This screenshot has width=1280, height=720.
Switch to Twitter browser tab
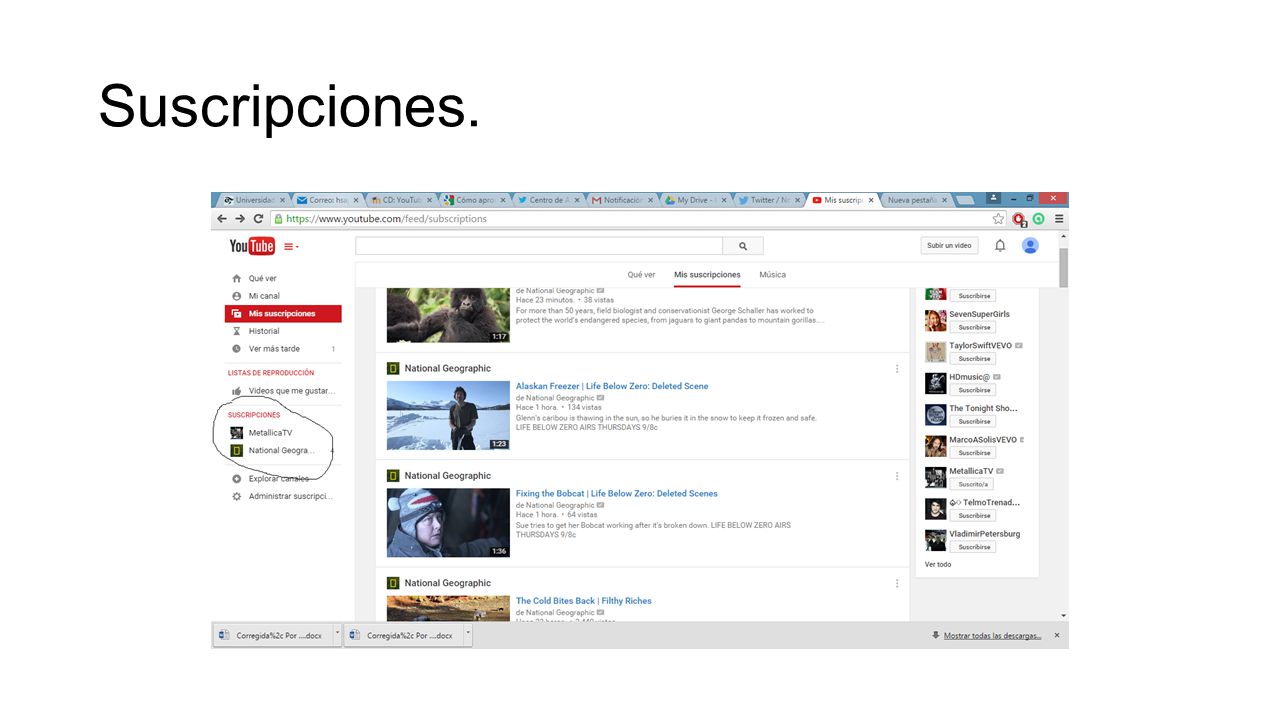coord(768,200)
